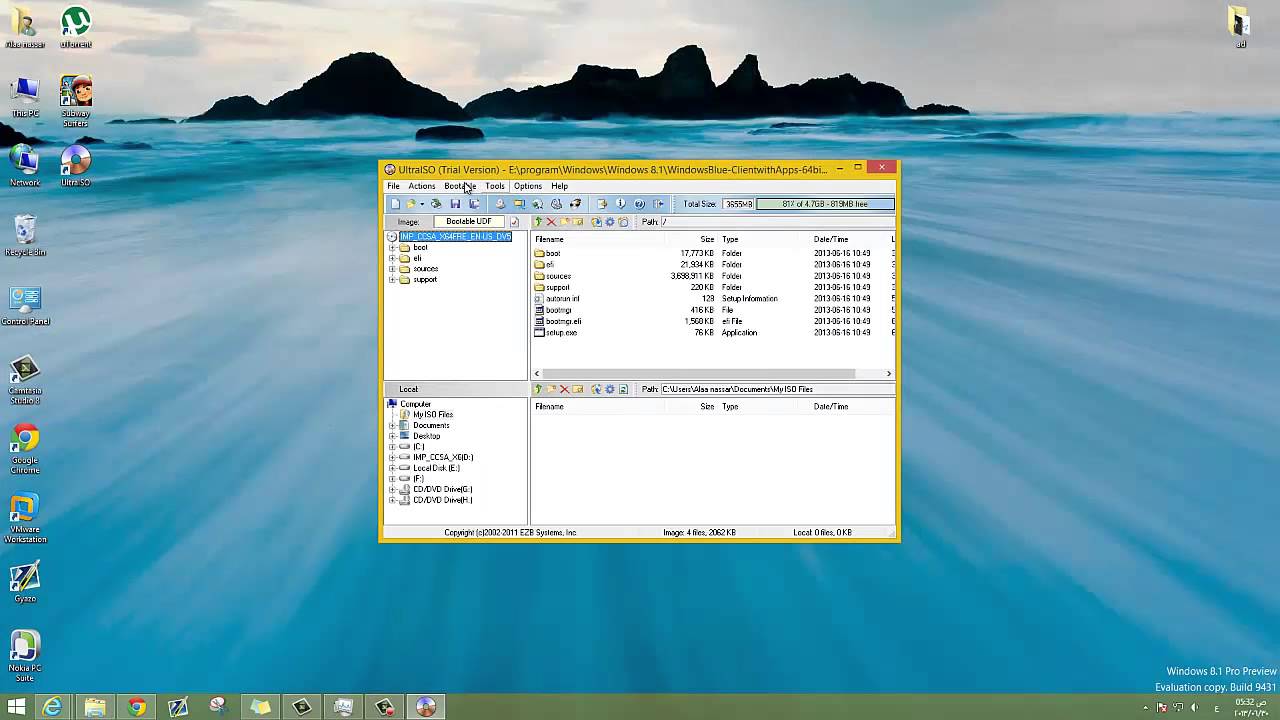The width and height of the screenshot is (1280, 720).
Task: Click the Recycle Bin desktop icon
Action: click(x=25, y=236)
